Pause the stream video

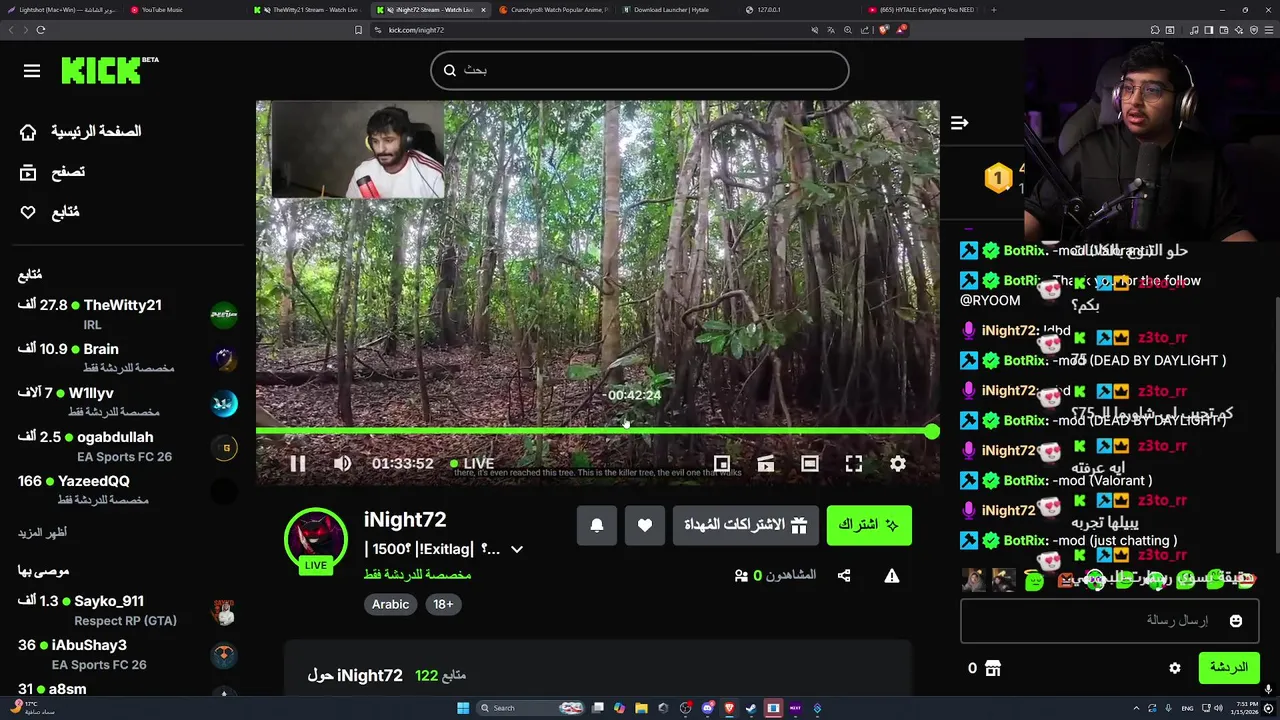click(297, 463)
